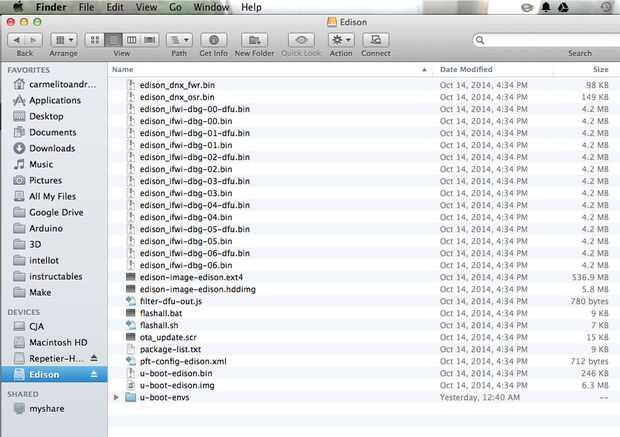Open the intellot folder in sidebar
This screenshot has width=620, height=437.
point(54,260)
